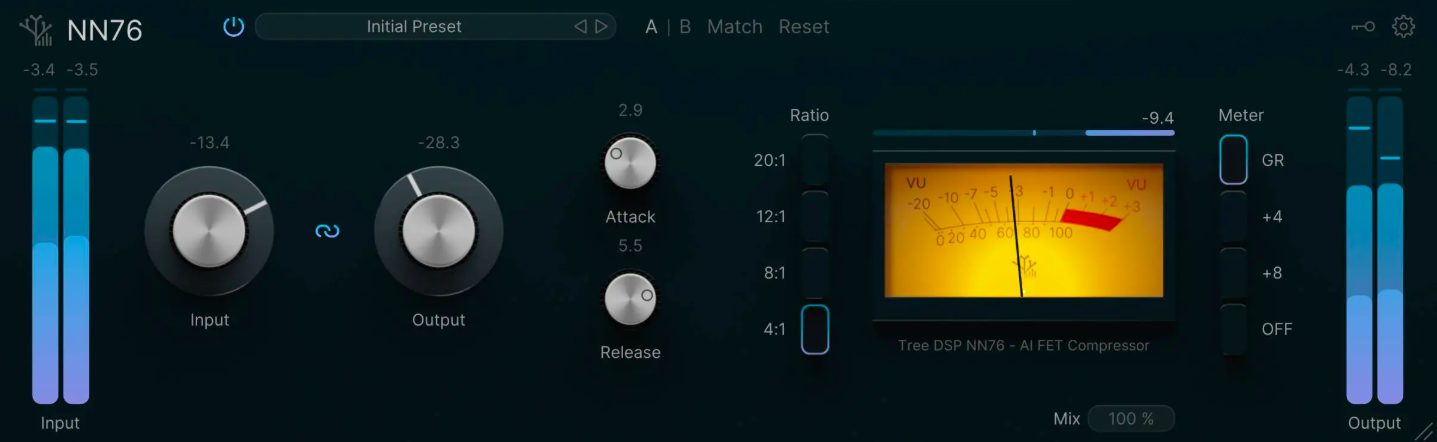Go to next preset with right arrow
Image resolution: width=1437 pixels, height=442 pixels.
point(601,27)
